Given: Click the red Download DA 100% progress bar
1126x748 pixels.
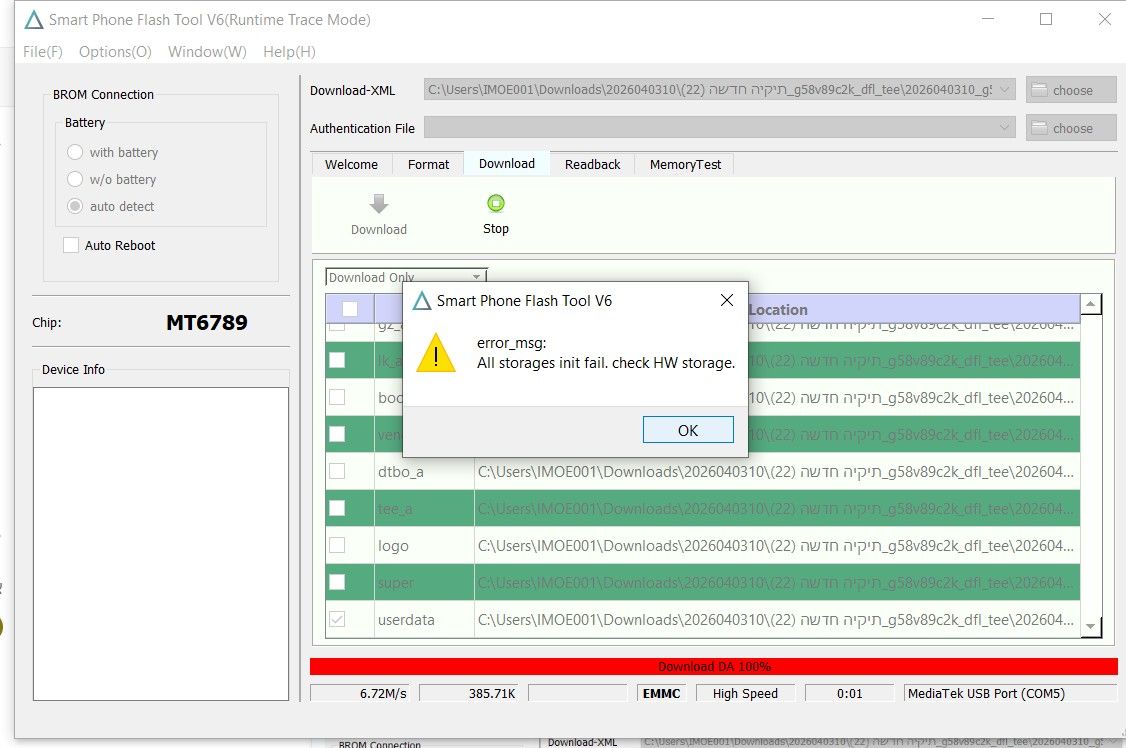Looking at the screenshot, I should pos(714,666).
